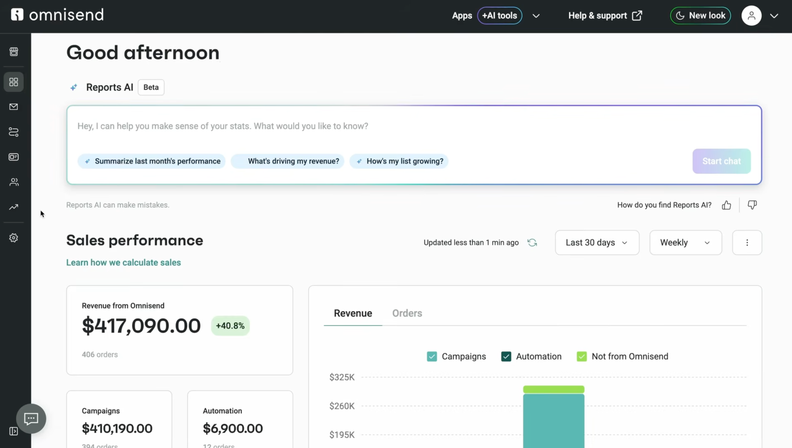Expand the account menu chevron
792x448 pixels.
click(x=774, y=16)
